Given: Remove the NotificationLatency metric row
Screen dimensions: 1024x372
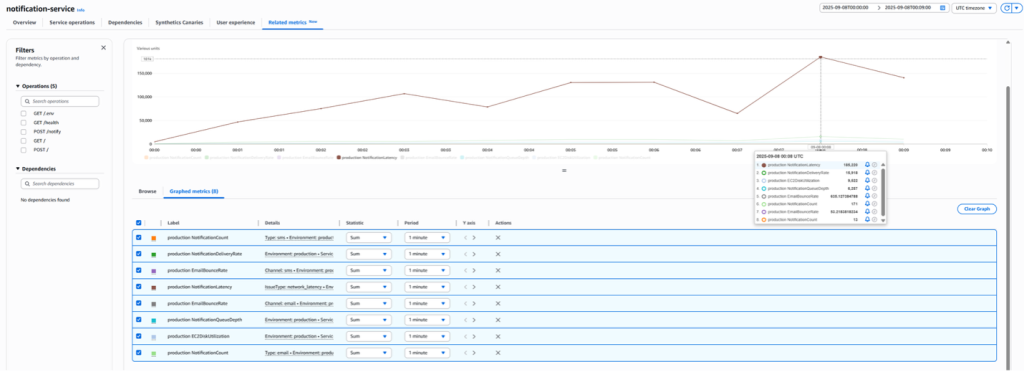Looking at the screenshot, I should 498,287.
